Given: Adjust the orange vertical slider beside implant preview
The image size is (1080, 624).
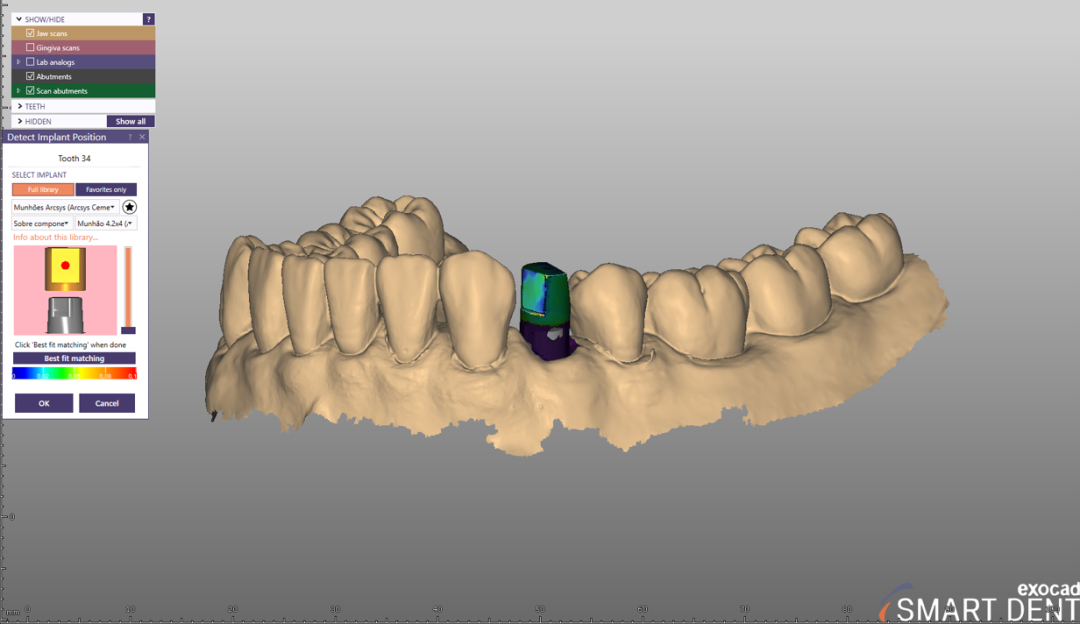Looking at the screenshot, I should [128, 290].
